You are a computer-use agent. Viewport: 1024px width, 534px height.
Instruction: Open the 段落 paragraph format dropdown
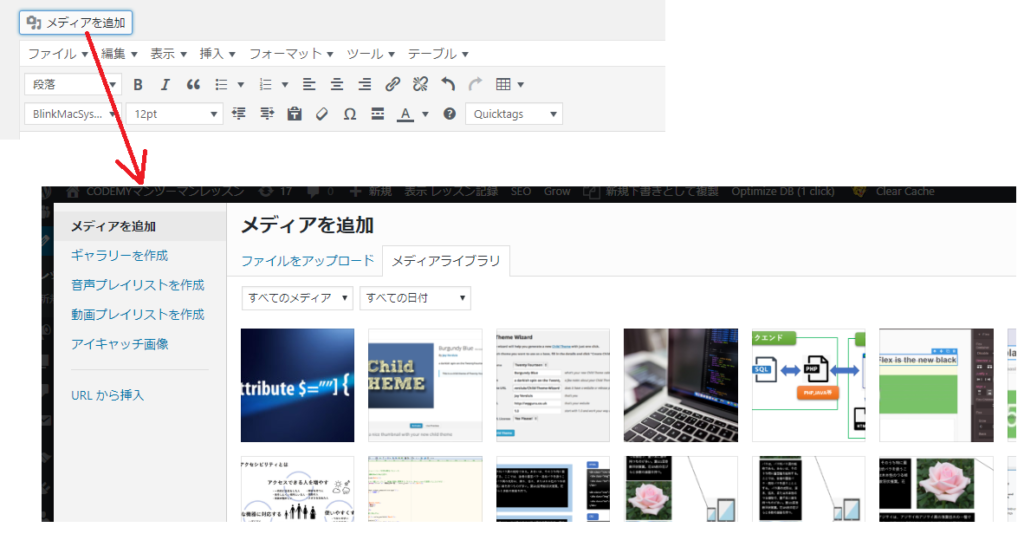(73, 85)
